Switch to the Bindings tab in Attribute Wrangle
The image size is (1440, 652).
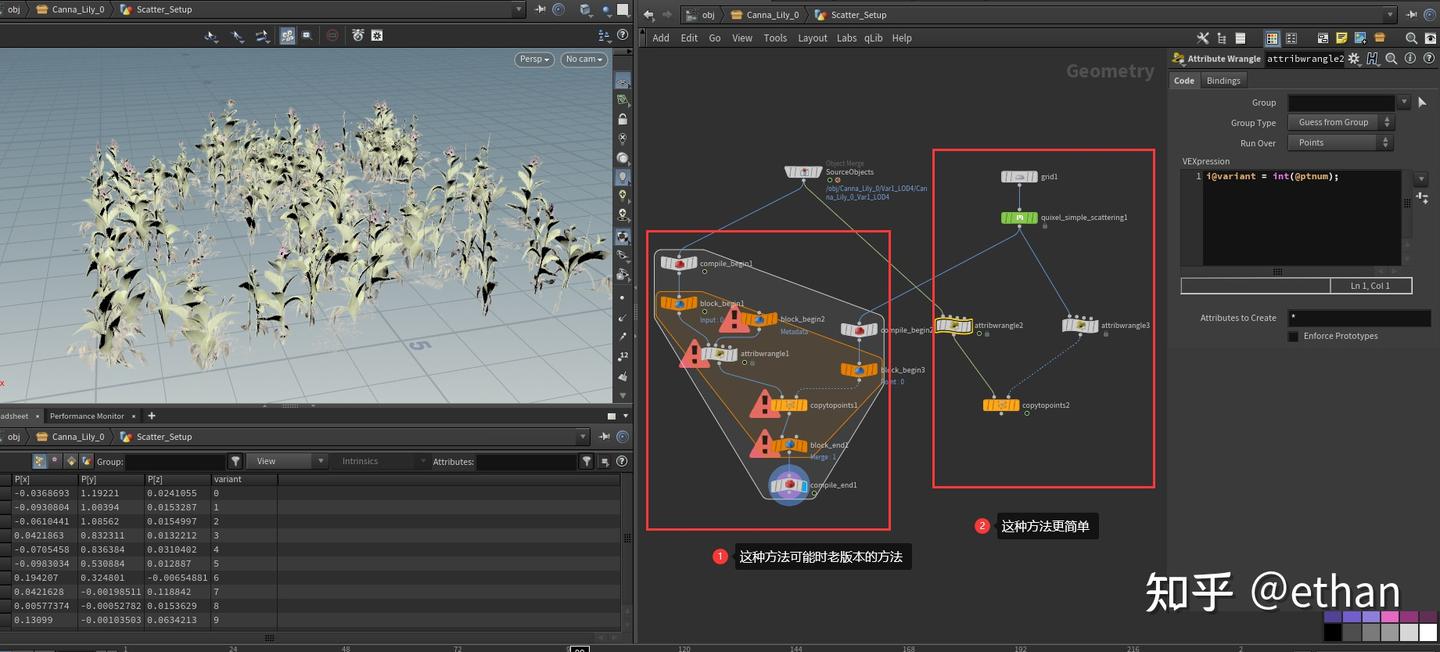tap(1223, 80)
